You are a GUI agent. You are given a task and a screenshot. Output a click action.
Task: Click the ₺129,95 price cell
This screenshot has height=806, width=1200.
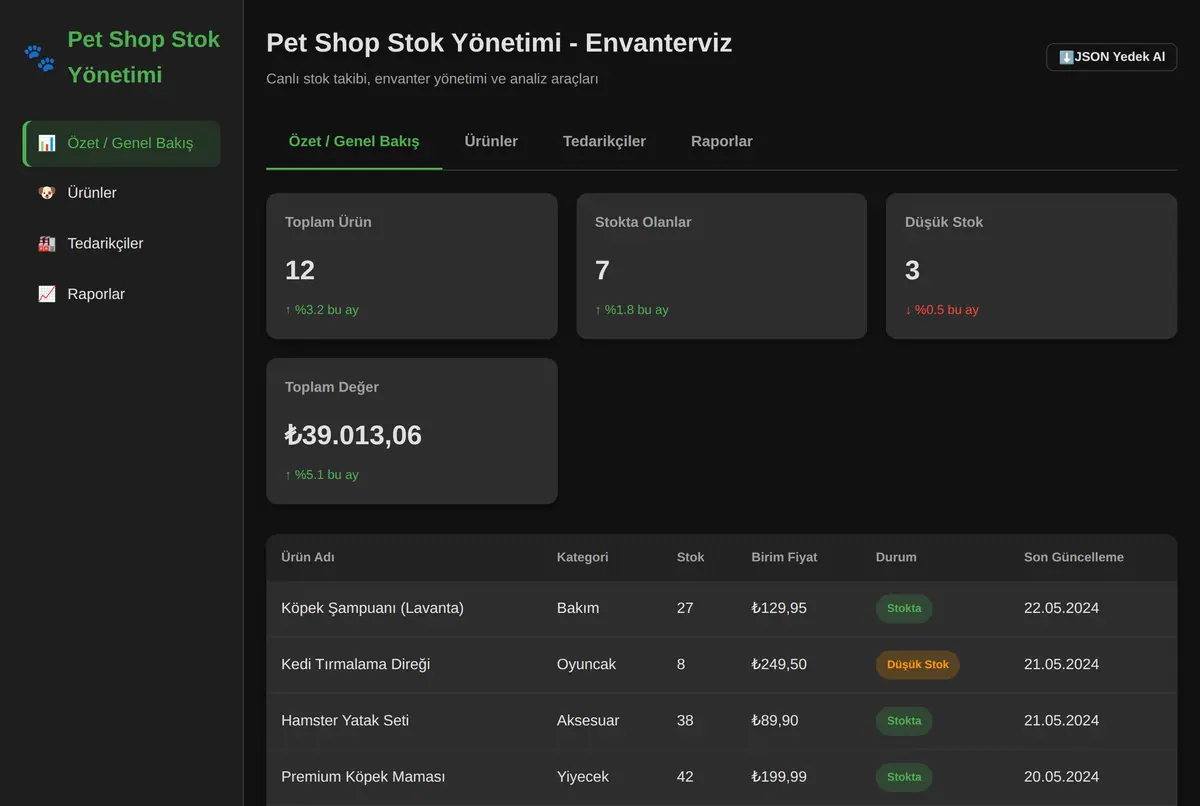(x=779, y=608)
